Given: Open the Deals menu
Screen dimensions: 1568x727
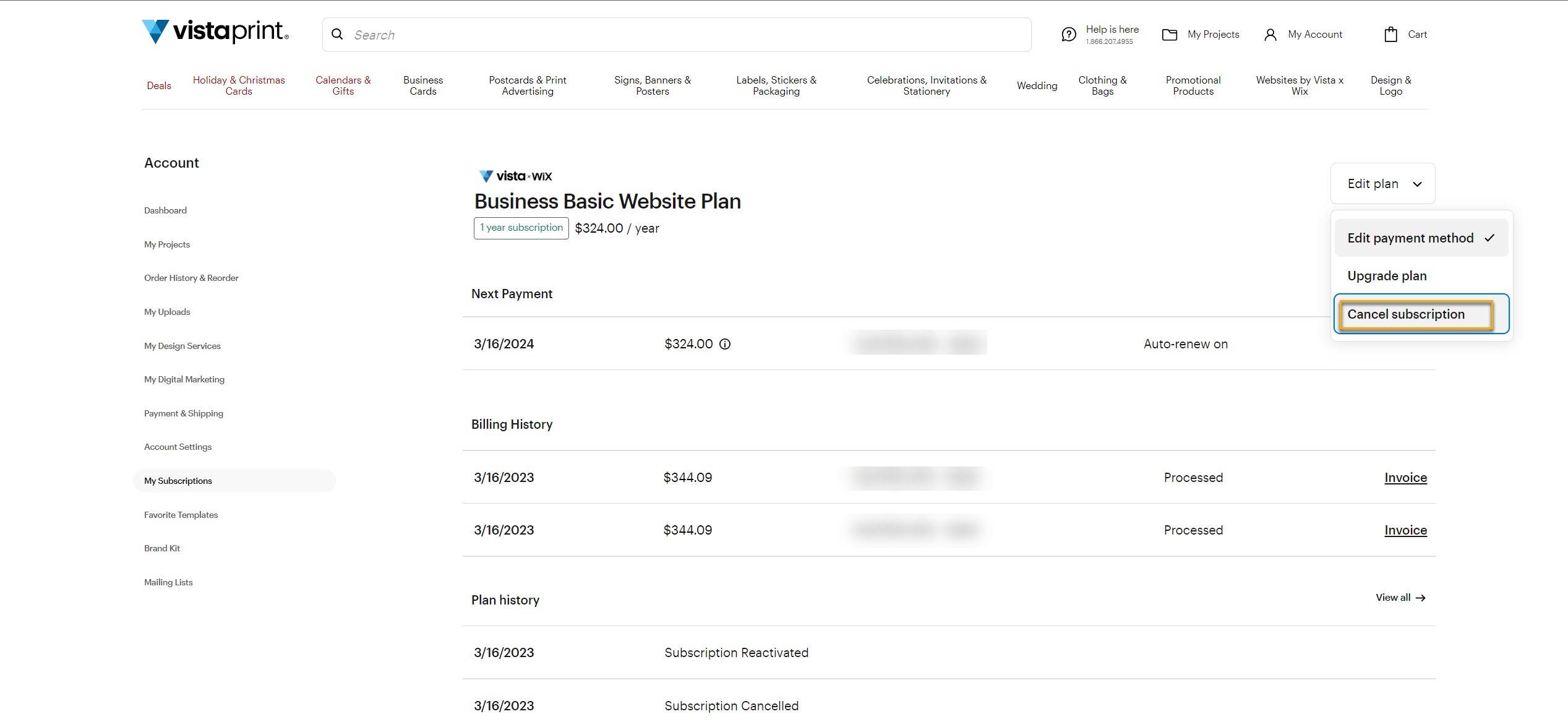Looking at the screenshot, I should pyautogui.click(x=159, y=85).
